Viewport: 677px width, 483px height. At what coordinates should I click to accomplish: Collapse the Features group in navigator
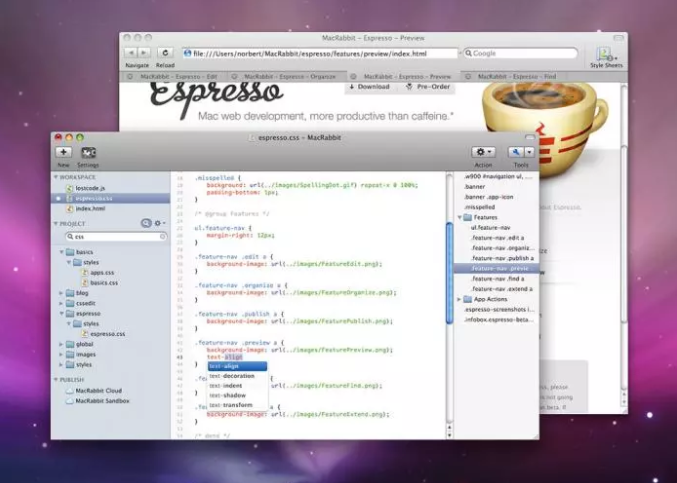pos(460,217)
